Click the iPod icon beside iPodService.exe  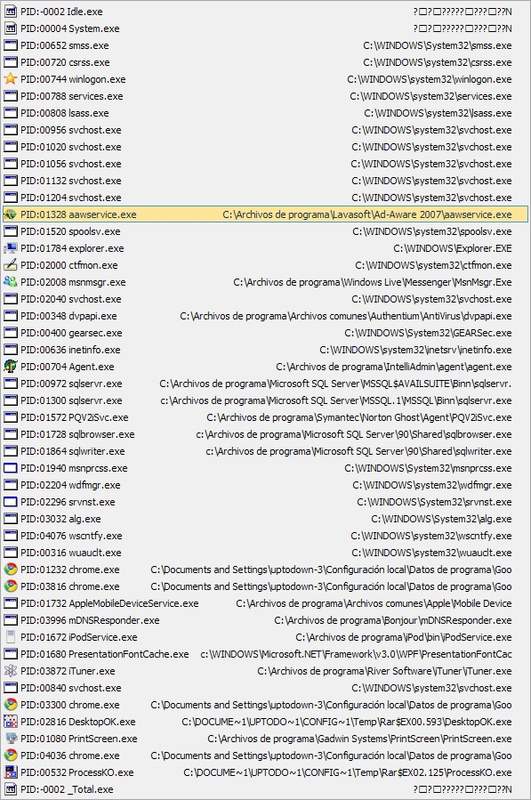[x=10, y=637]
